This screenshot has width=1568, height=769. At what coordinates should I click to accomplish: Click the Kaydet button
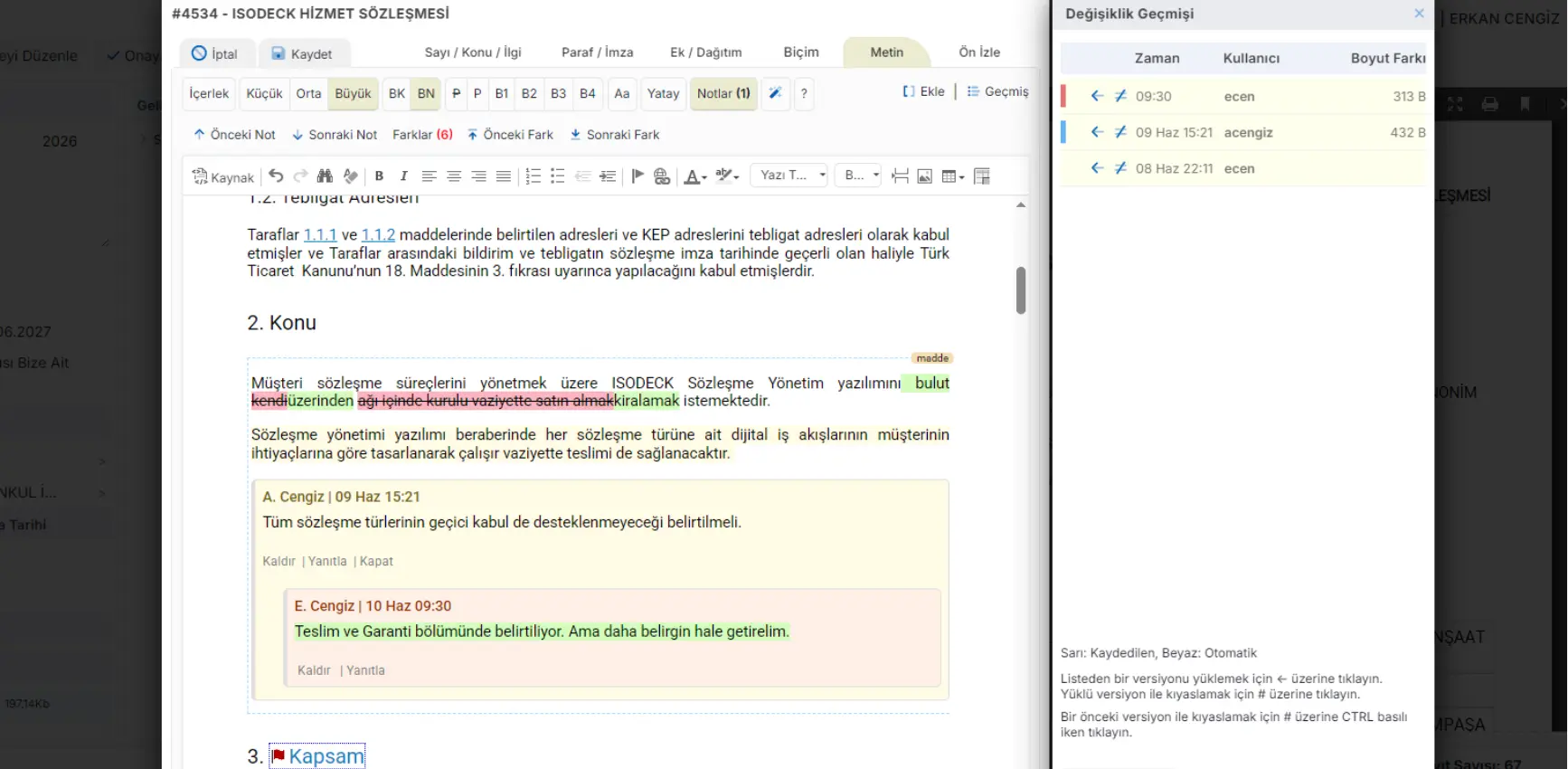click(304, 53)
